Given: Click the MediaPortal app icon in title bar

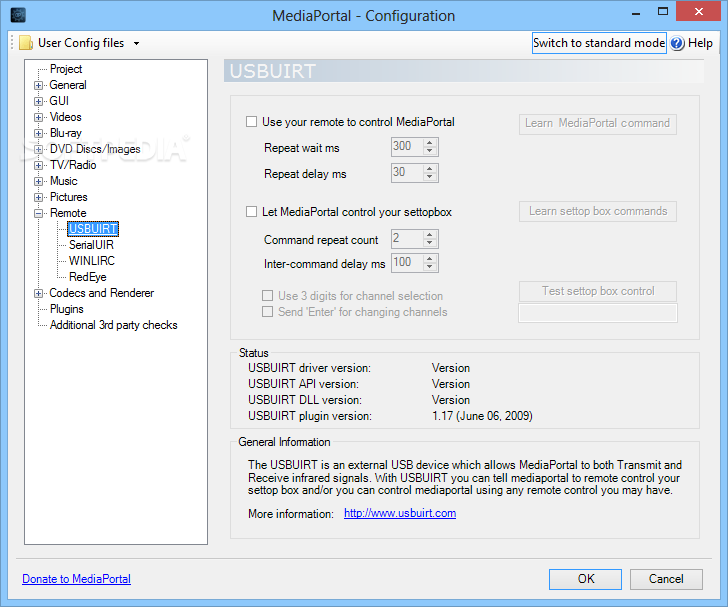Looking at the screenshot, I should [18, 15].
